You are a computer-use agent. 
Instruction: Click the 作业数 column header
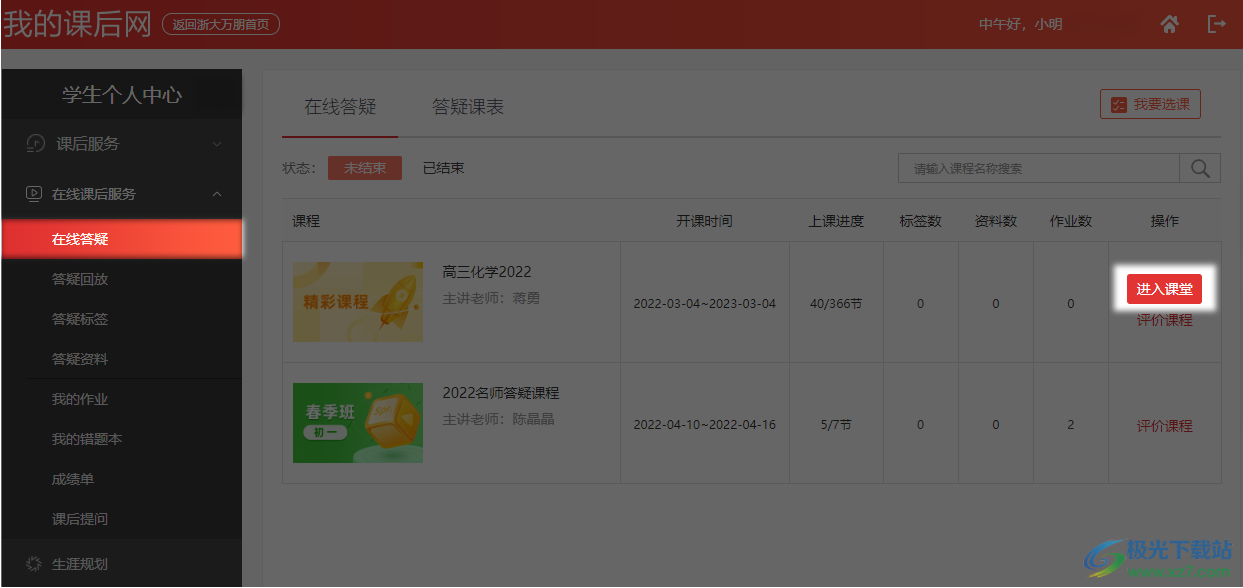point(1071,221)
